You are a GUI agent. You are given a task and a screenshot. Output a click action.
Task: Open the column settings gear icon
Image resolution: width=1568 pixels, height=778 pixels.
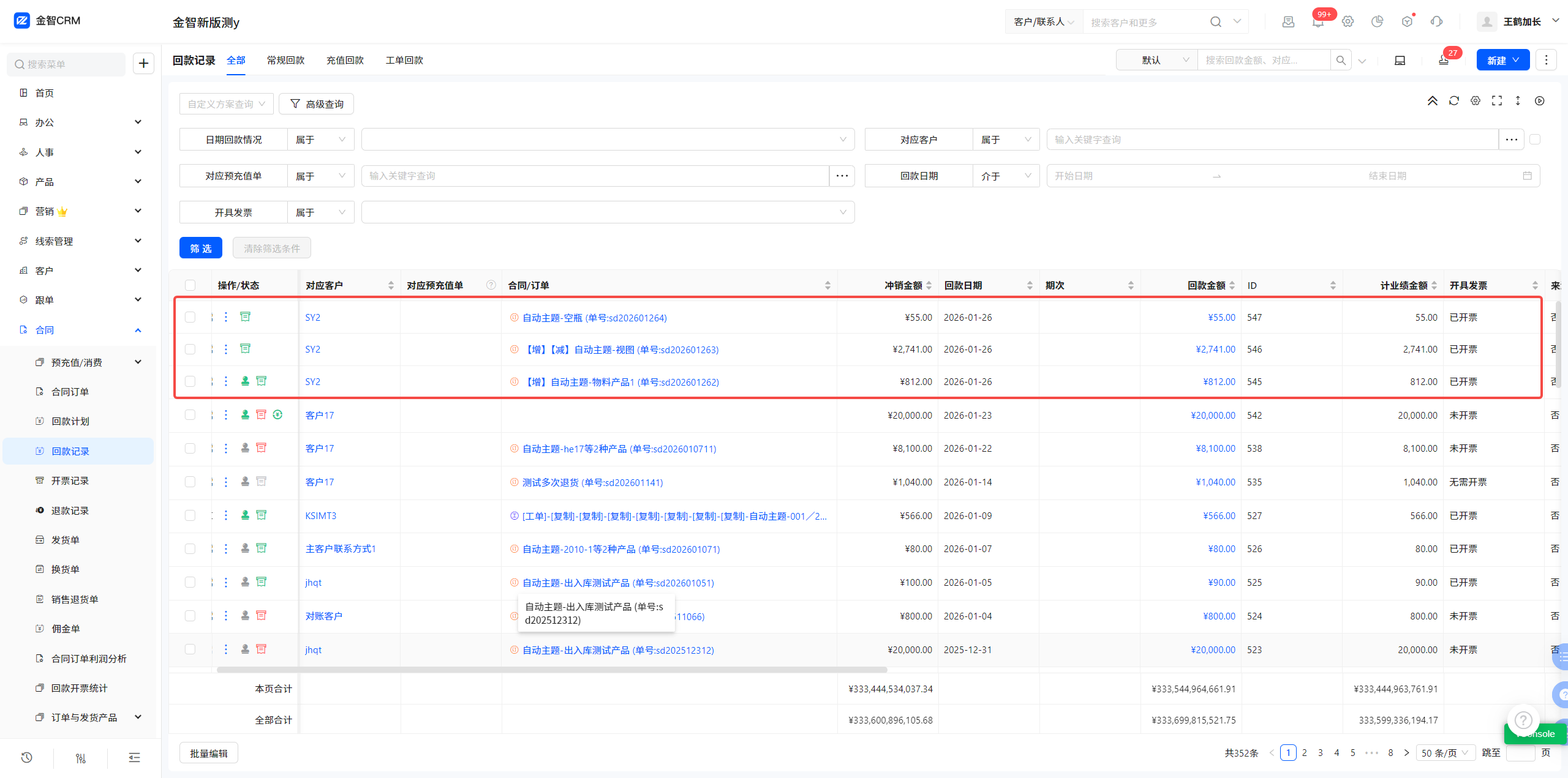tap(1476, 101)
